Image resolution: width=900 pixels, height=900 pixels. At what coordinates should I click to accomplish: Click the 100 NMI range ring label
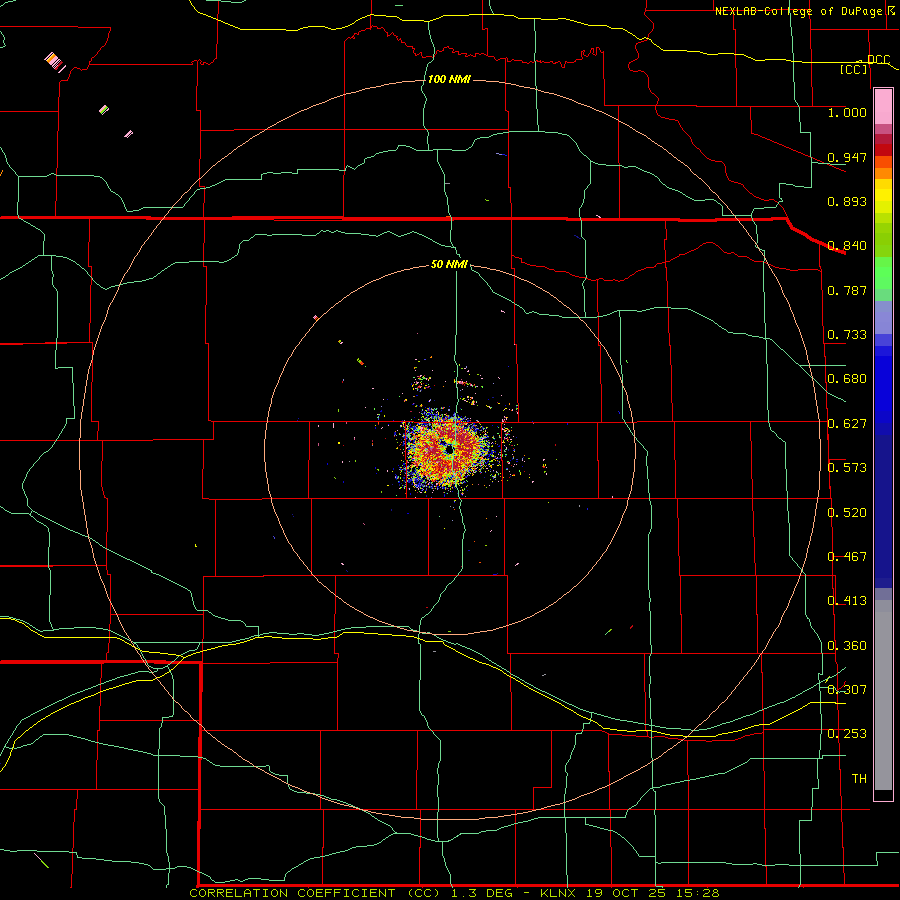449,79
